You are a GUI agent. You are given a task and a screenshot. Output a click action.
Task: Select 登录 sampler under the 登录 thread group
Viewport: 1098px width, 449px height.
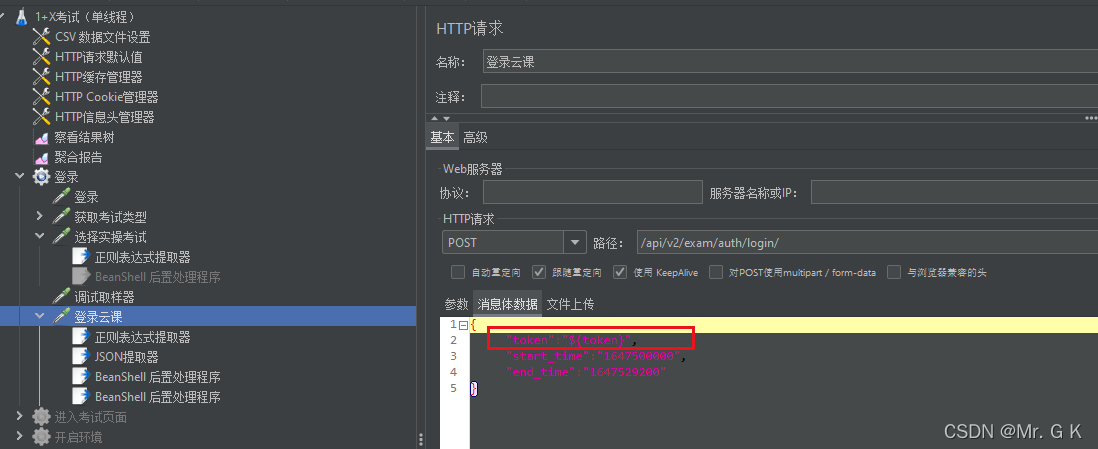[86, 198]
